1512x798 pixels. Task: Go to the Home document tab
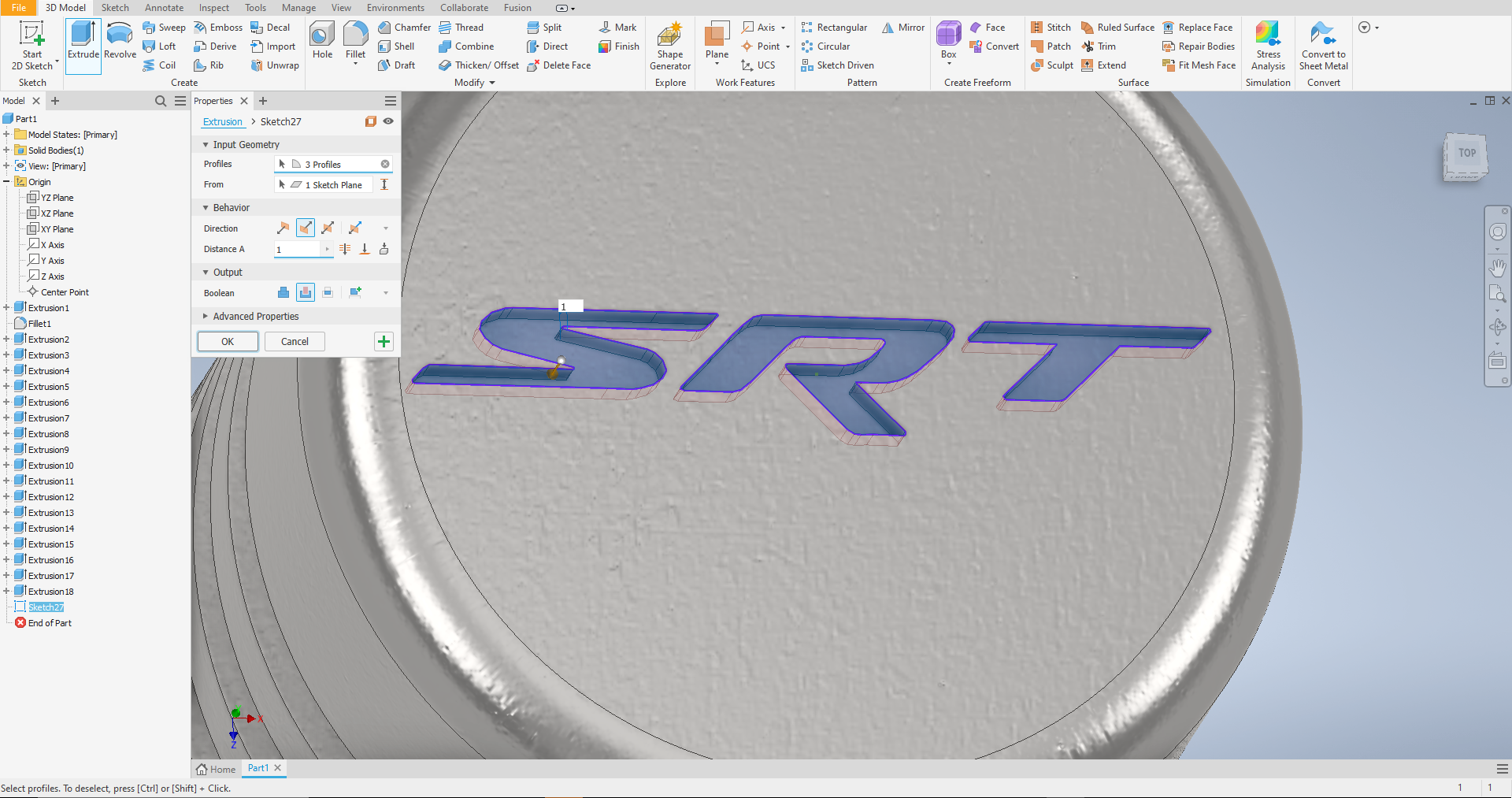(x=216, y=769)
